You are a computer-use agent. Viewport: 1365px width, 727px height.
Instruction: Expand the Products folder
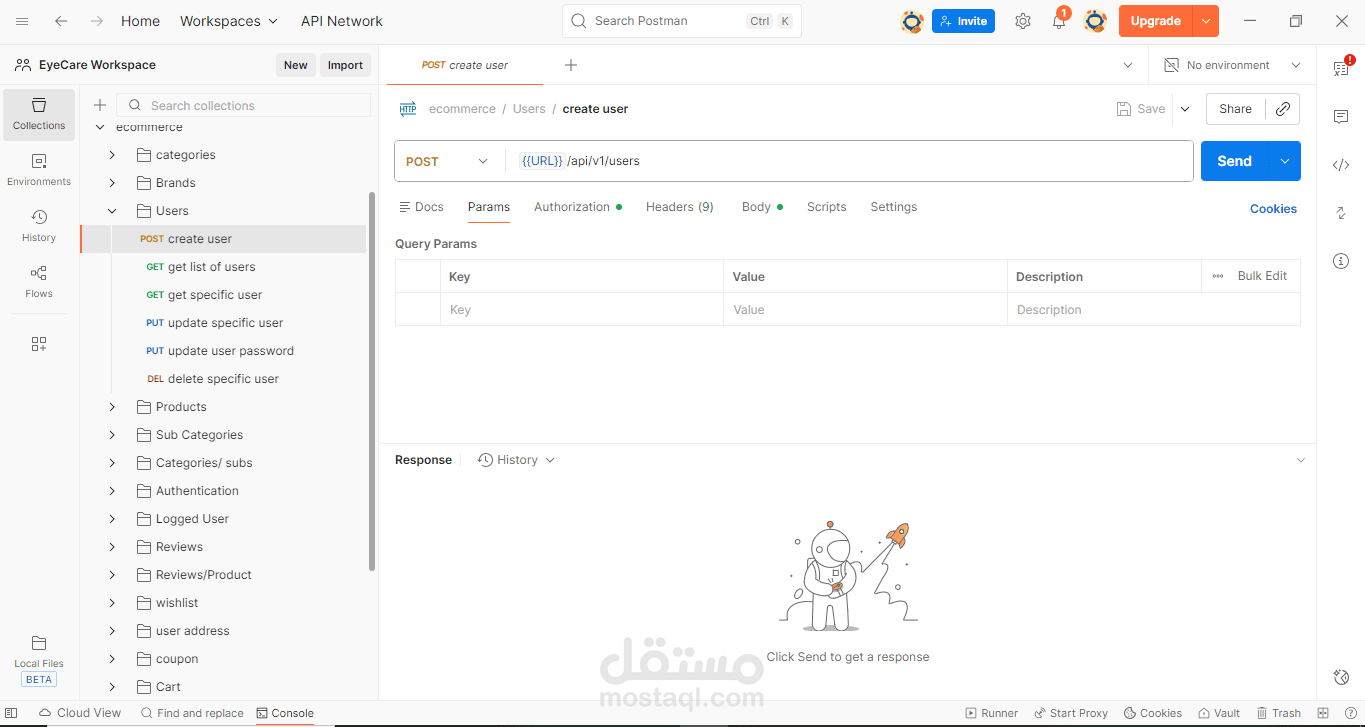[112, 406]
